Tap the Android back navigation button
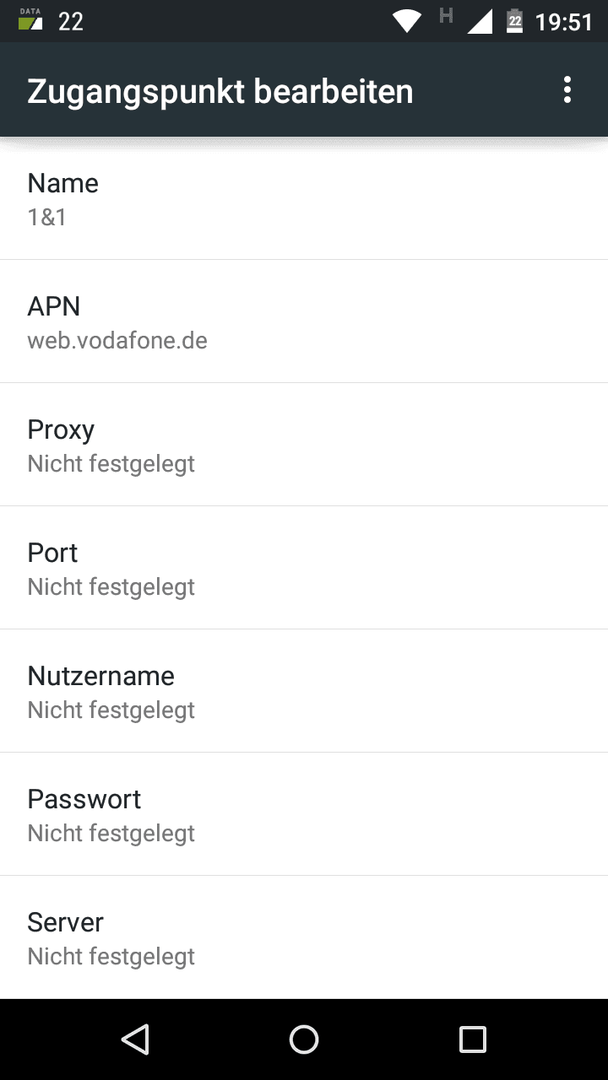Screen dimensions: 608x1080 (136, 1039)
